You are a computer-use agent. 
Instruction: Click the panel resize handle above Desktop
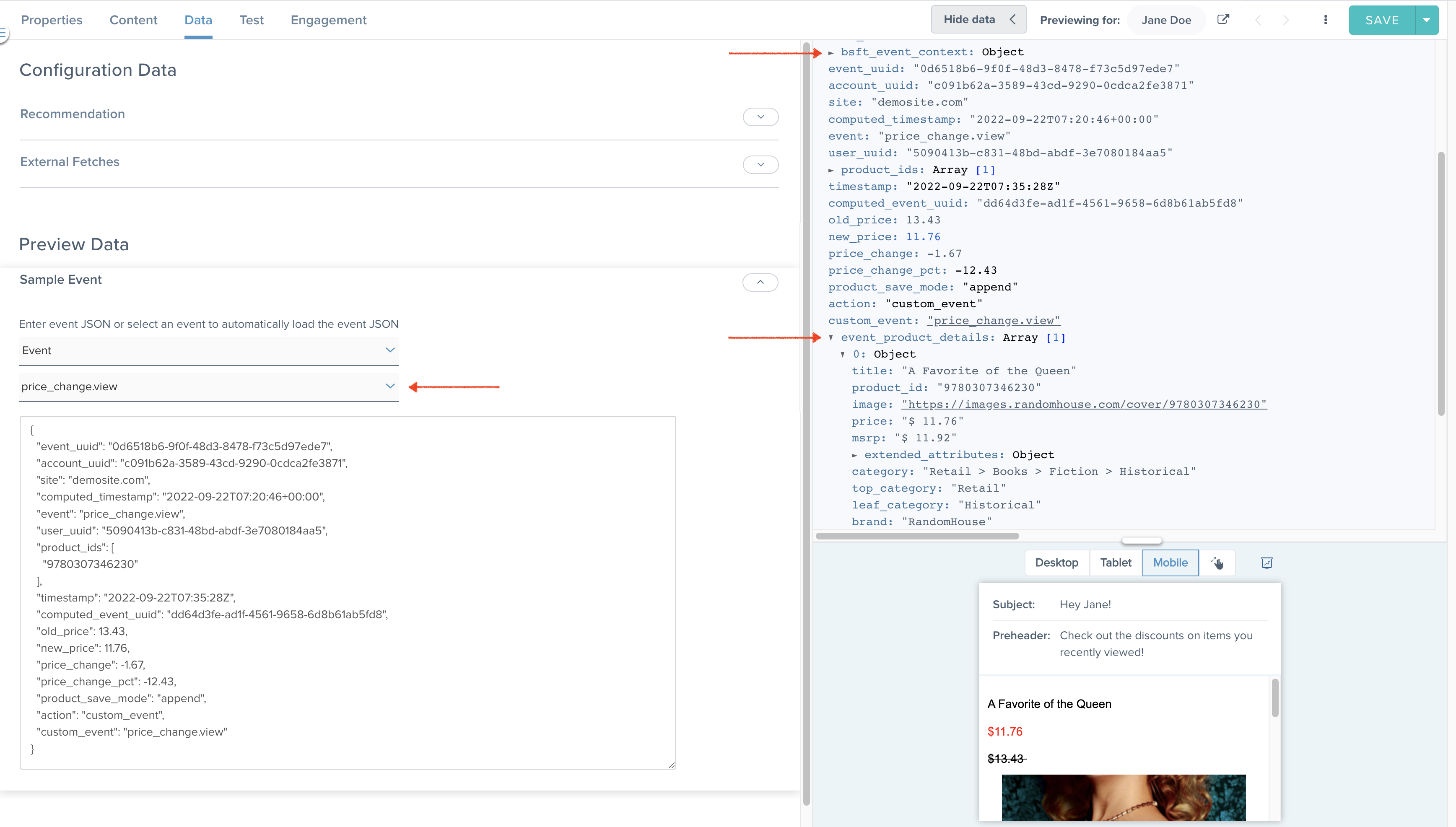[1141, 540]
